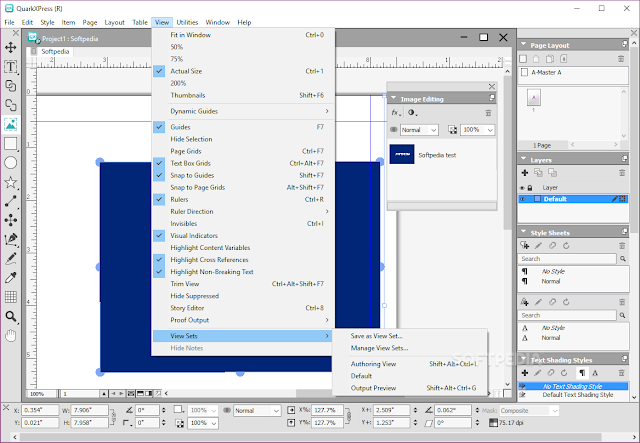Screen dimensions: 640x443
Task: Toggle Guides visibility in View menu
Action: pos(243,127)
